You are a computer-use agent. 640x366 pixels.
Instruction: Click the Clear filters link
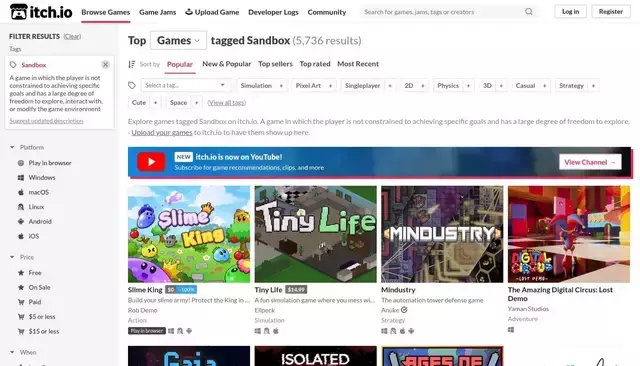click(x=72, y=36)
